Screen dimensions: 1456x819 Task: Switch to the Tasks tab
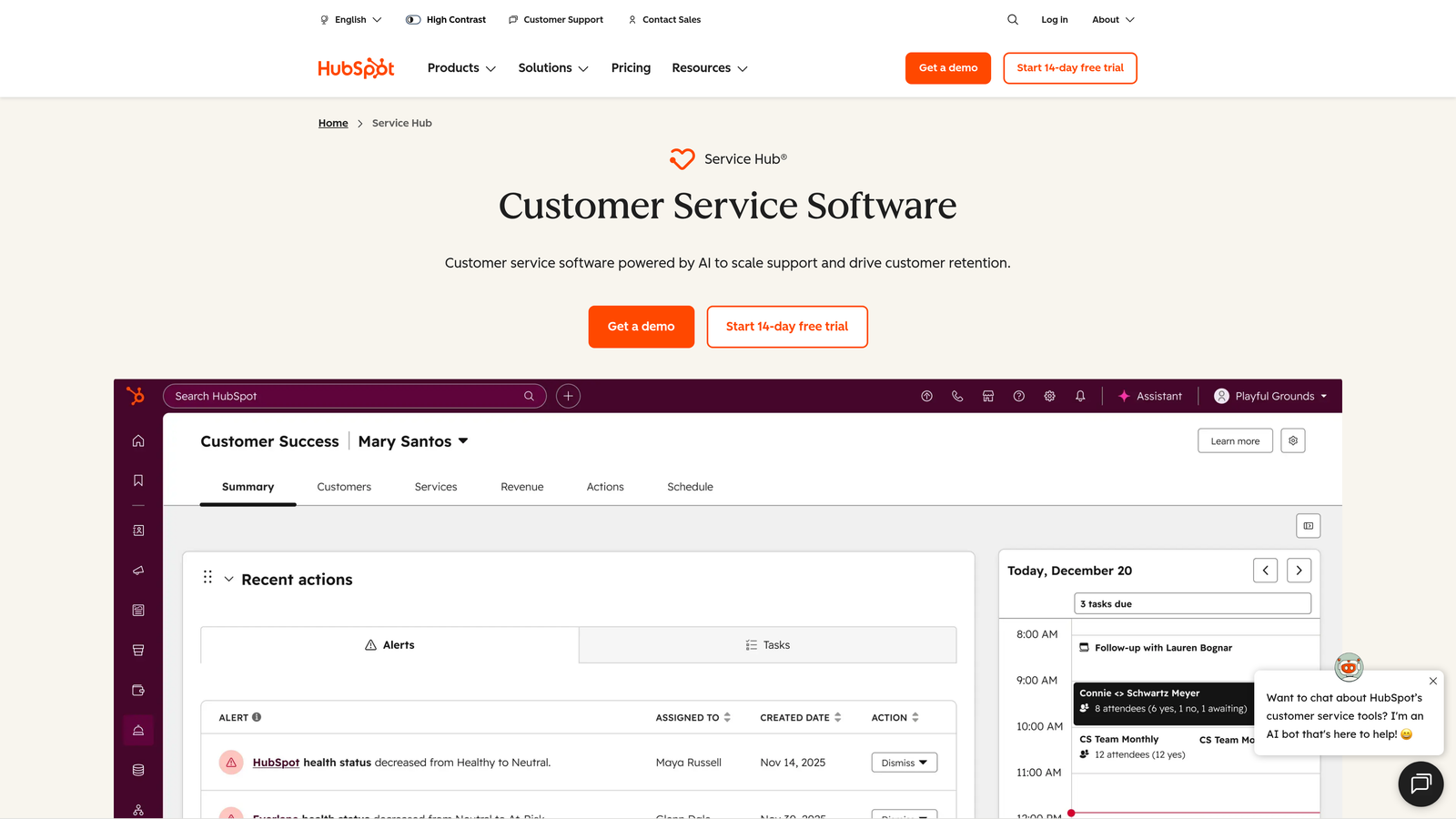tap(767, 644)
